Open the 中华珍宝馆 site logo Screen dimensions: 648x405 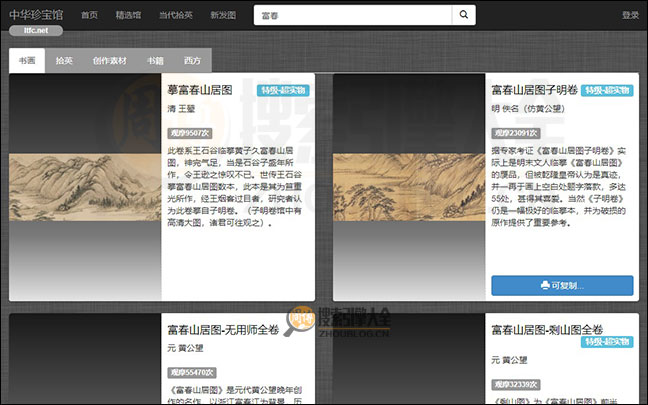[x=36, y=15]
